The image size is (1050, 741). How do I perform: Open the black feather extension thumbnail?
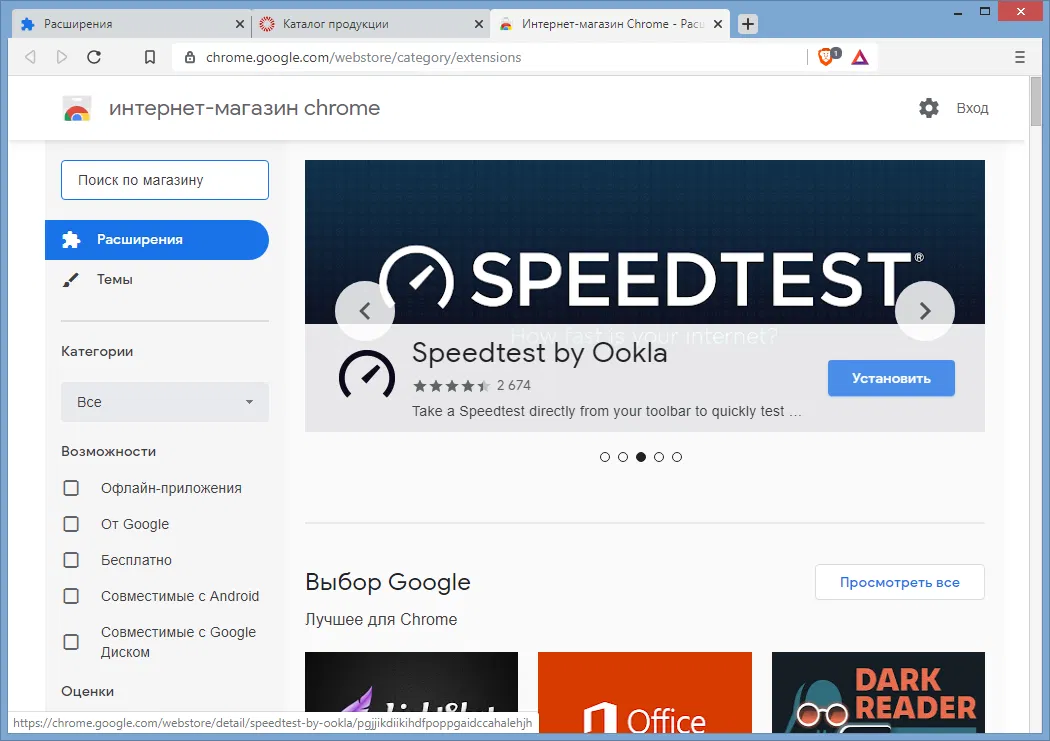pyautogui.click(x=411, y=681)
